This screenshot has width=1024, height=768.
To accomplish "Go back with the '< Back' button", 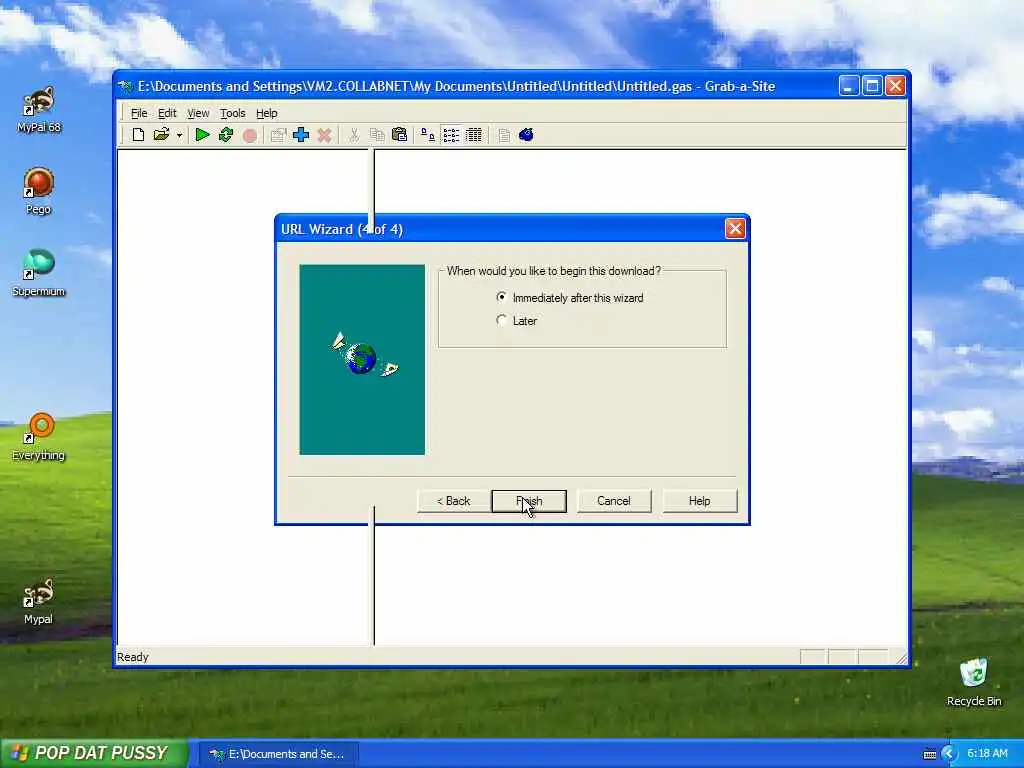I will (x=453, y=501).
